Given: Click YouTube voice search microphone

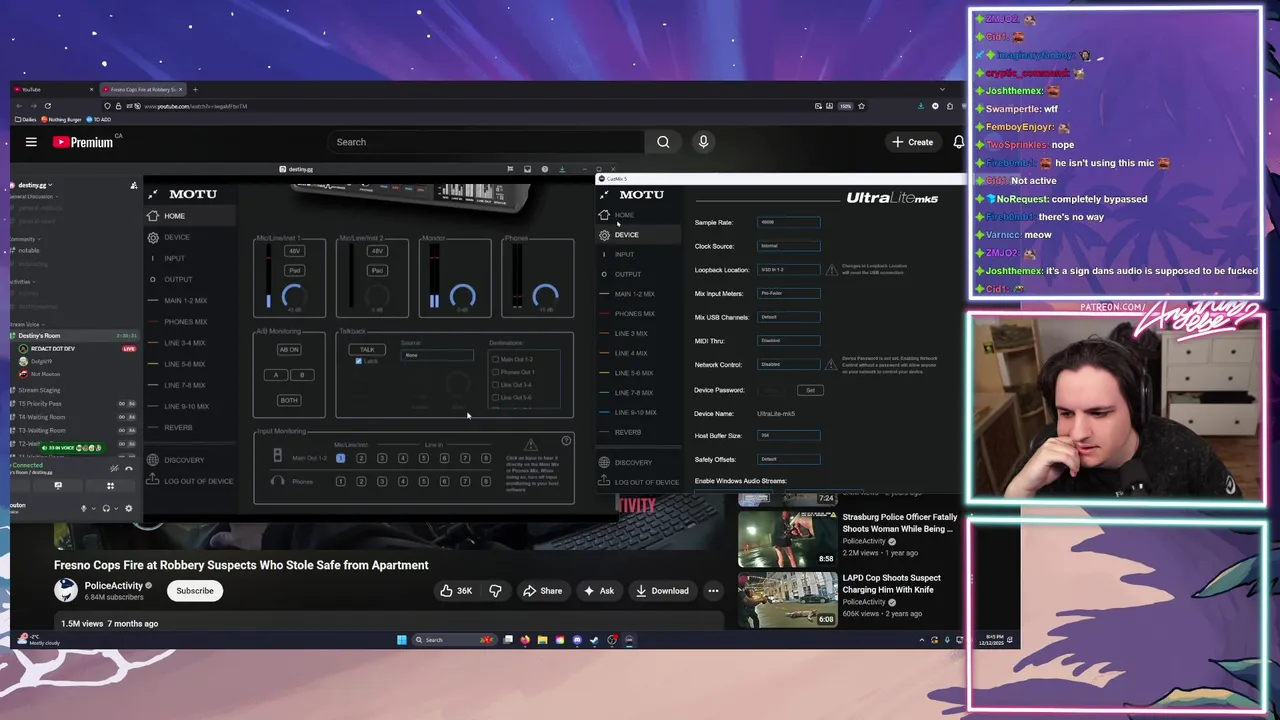Looking at the screenshot, I should pyautogui.click(x=703, y=142).
